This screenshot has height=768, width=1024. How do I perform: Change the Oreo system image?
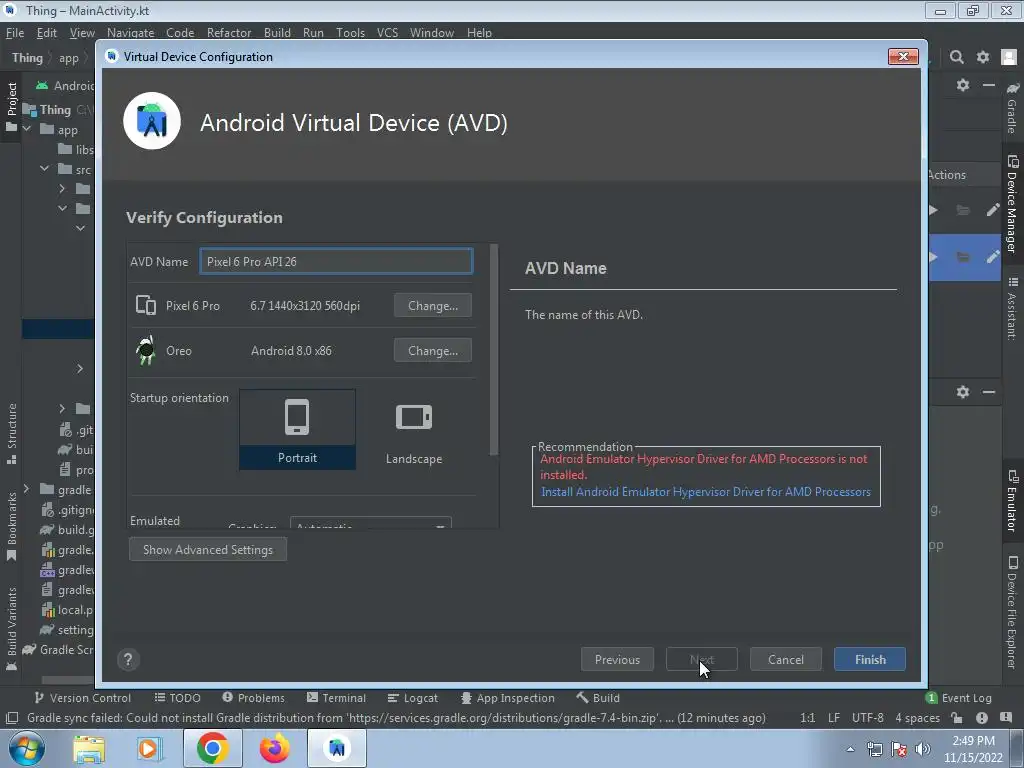(x=432, y=351)
